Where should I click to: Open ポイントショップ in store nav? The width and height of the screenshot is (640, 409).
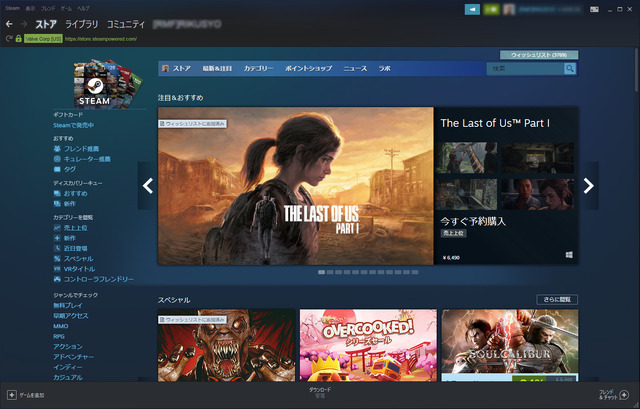coord(309,69)
